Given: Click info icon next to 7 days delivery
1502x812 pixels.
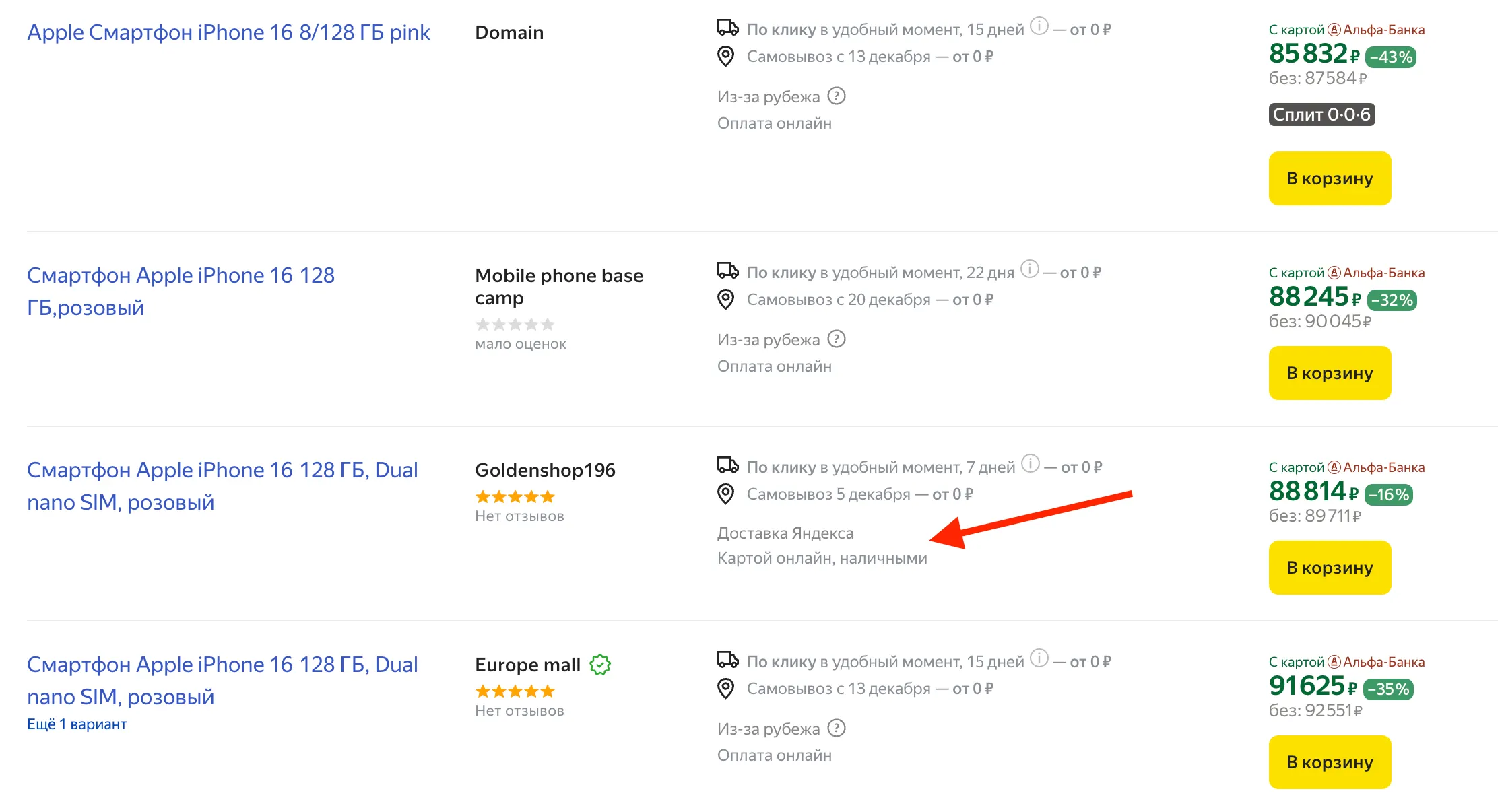Looking at the screenshot, I should coord(1030,464).
